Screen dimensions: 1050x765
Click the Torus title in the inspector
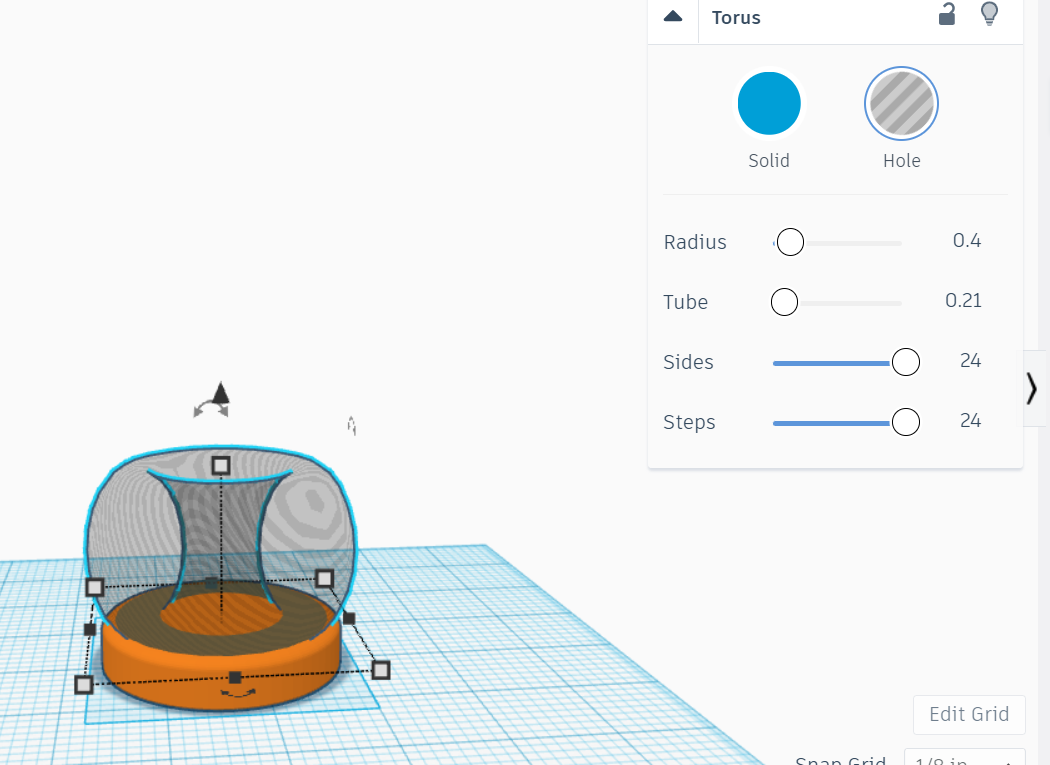pyautogui.click(x=736, y=17)
